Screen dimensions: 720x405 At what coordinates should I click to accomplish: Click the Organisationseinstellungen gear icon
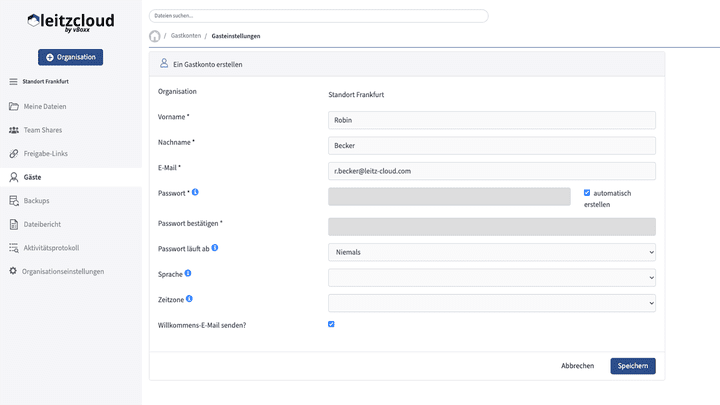(13, 271)
